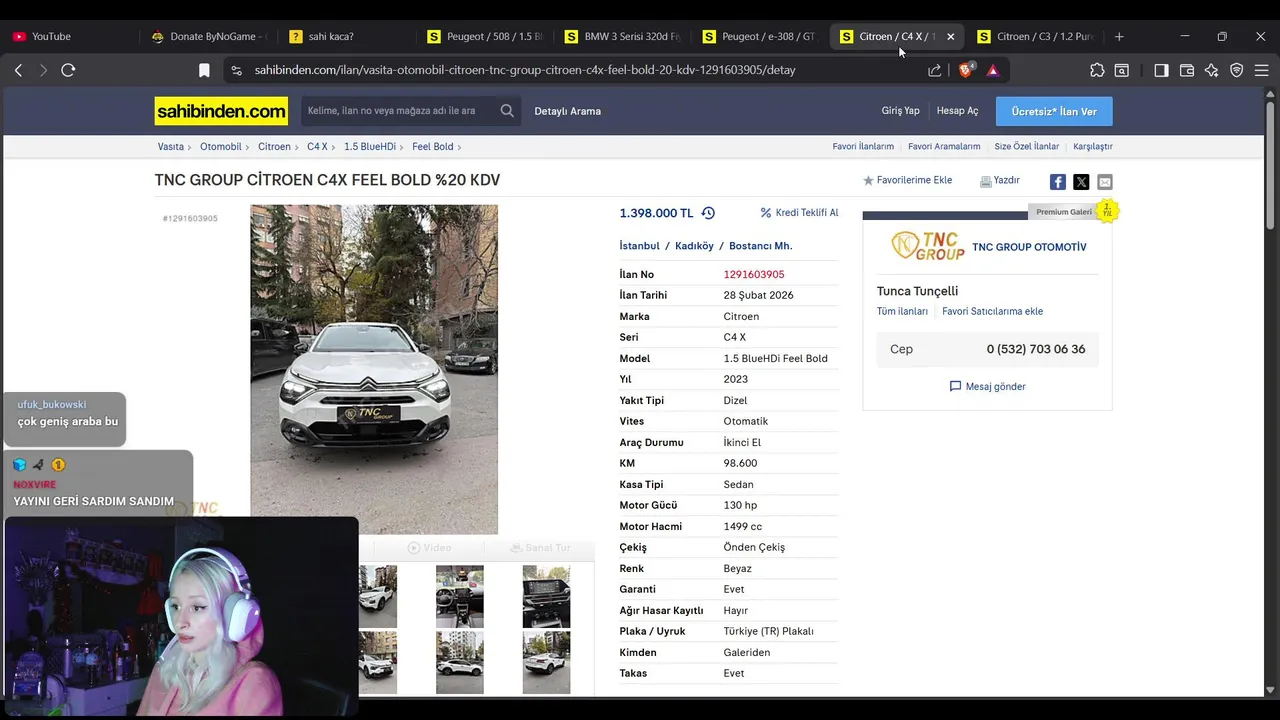Open the Citroen breadcrumb
This screenshot has width=1280, height=720.
click(x=274, y=146)
